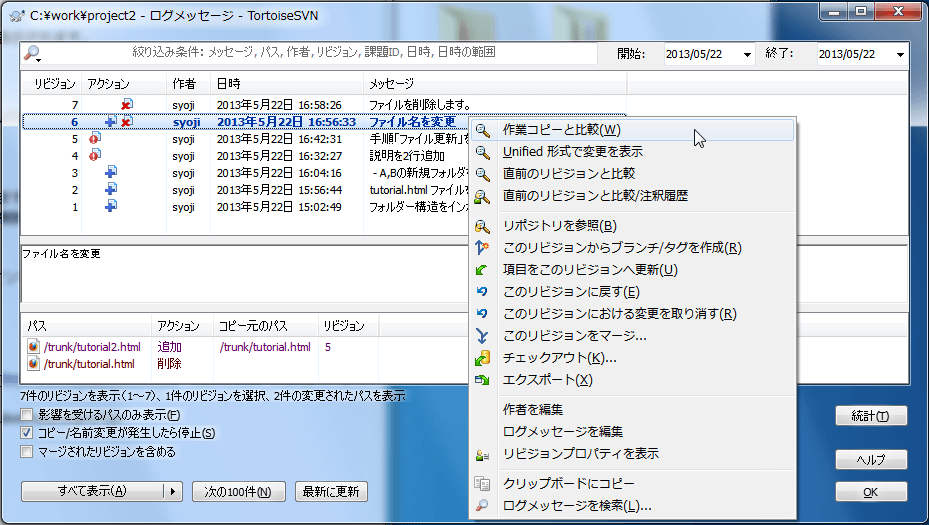Click the すべて表示(A) button
This screenshot has height=525, width=929.
tap(93, 491)
